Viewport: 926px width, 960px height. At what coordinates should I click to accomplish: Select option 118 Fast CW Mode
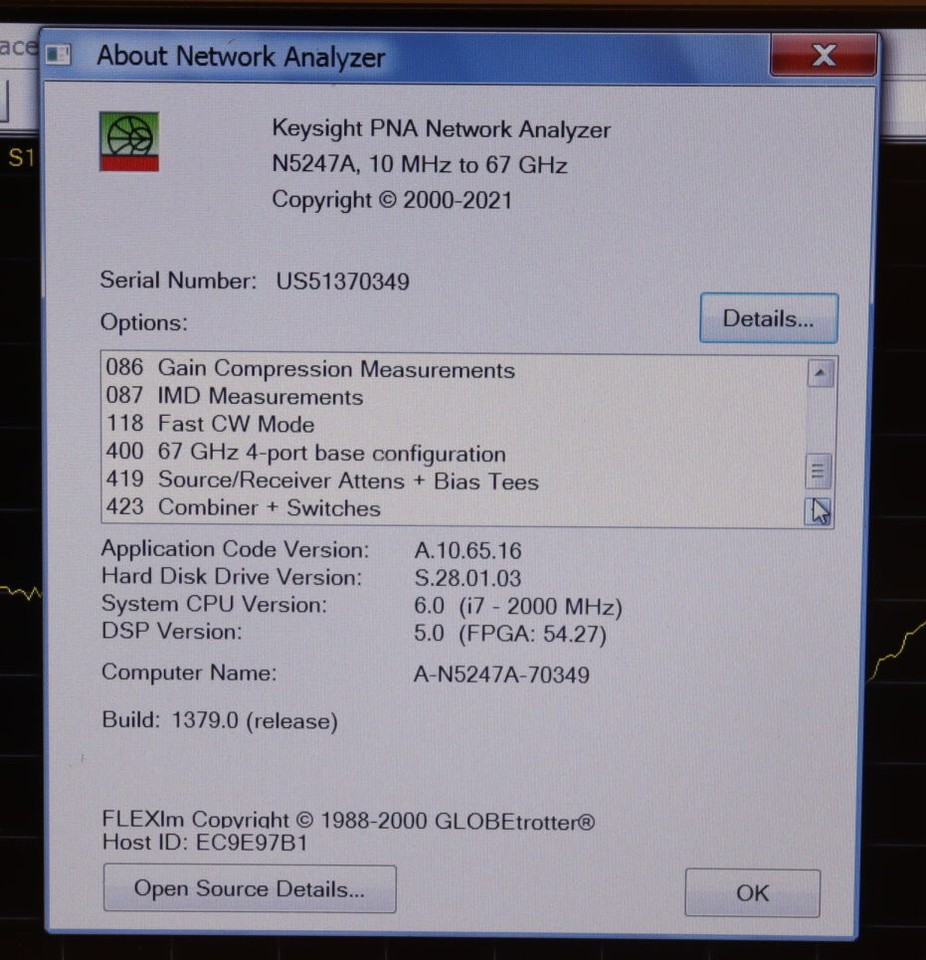(x=234, y=424)
